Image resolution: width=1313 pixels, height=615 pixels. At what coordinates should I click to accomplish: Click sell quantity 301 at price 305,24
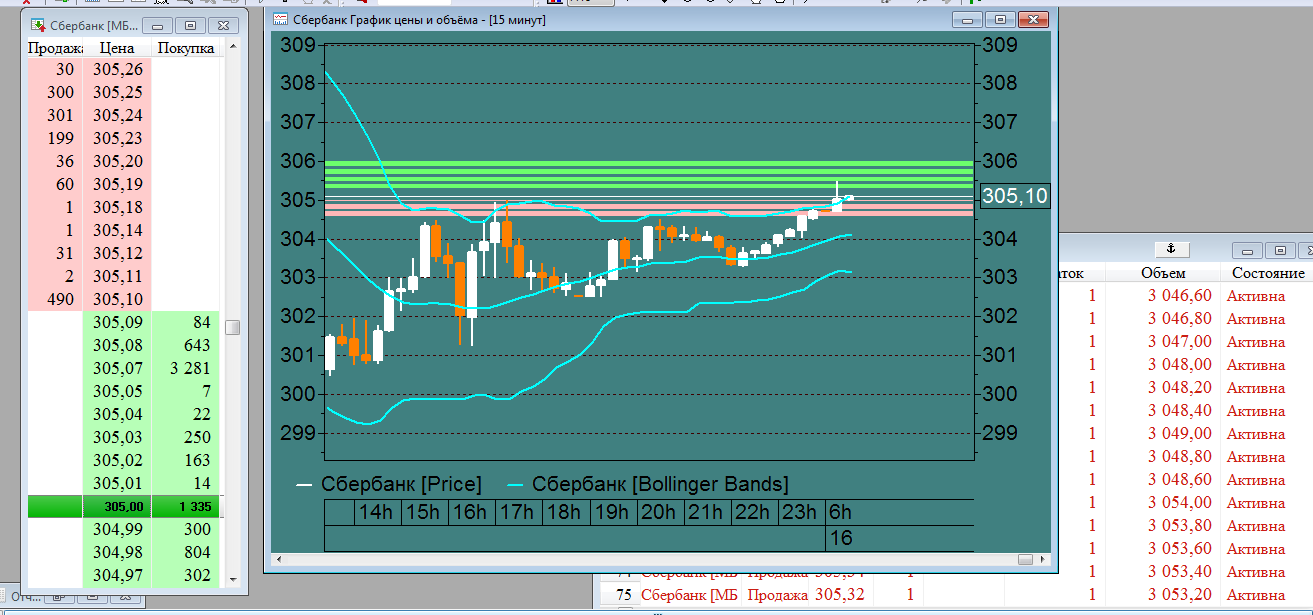pyautogui.click(x=57, y=115)
